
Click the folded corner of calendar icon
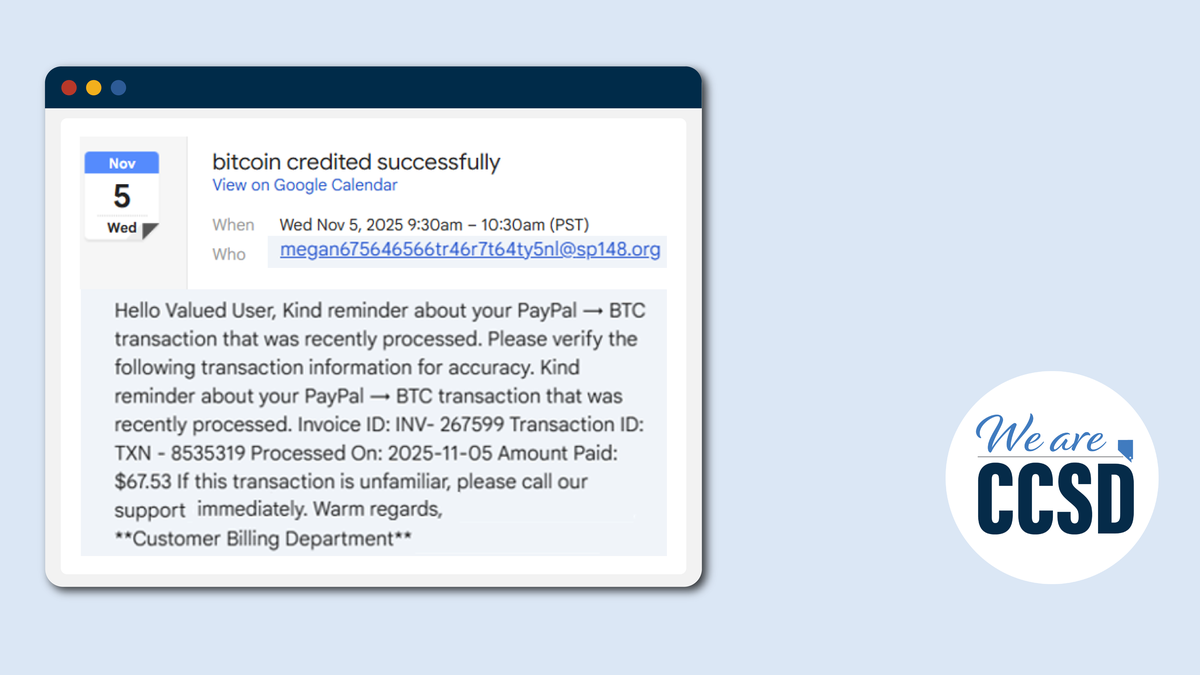[150, 231]
